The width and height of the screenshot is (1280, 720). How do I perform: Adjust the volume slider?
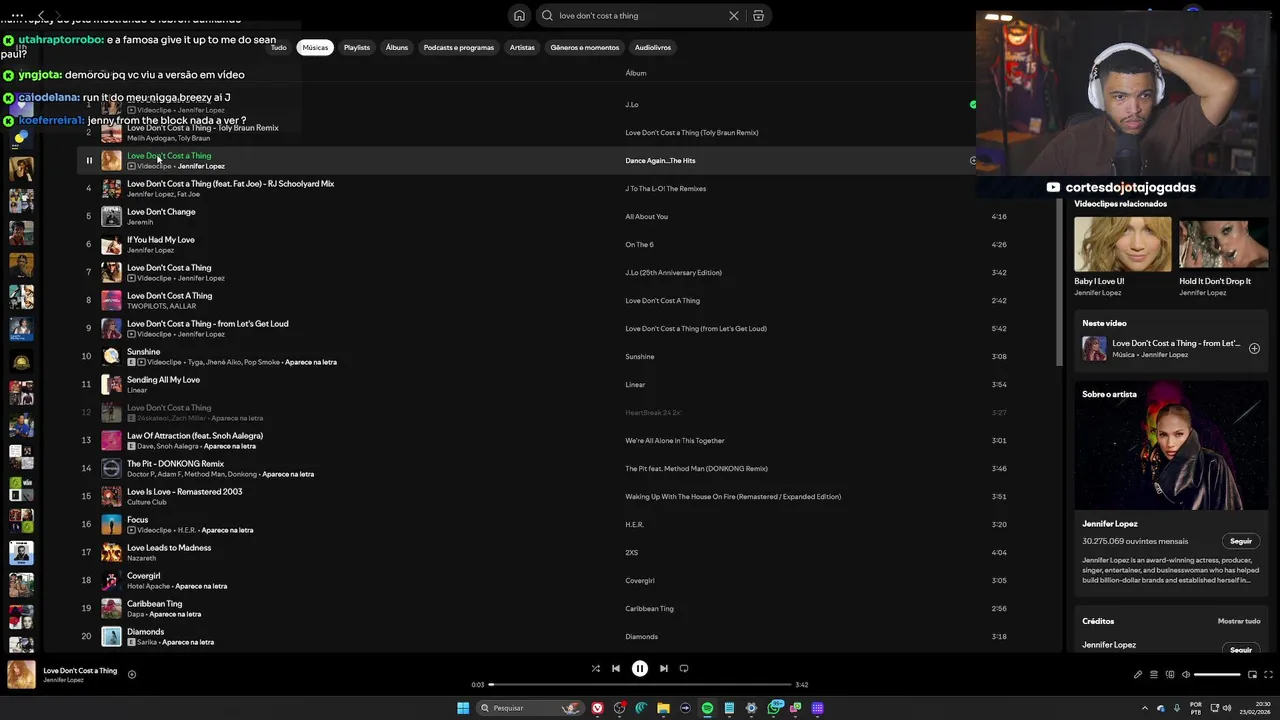pos(1217,675)
